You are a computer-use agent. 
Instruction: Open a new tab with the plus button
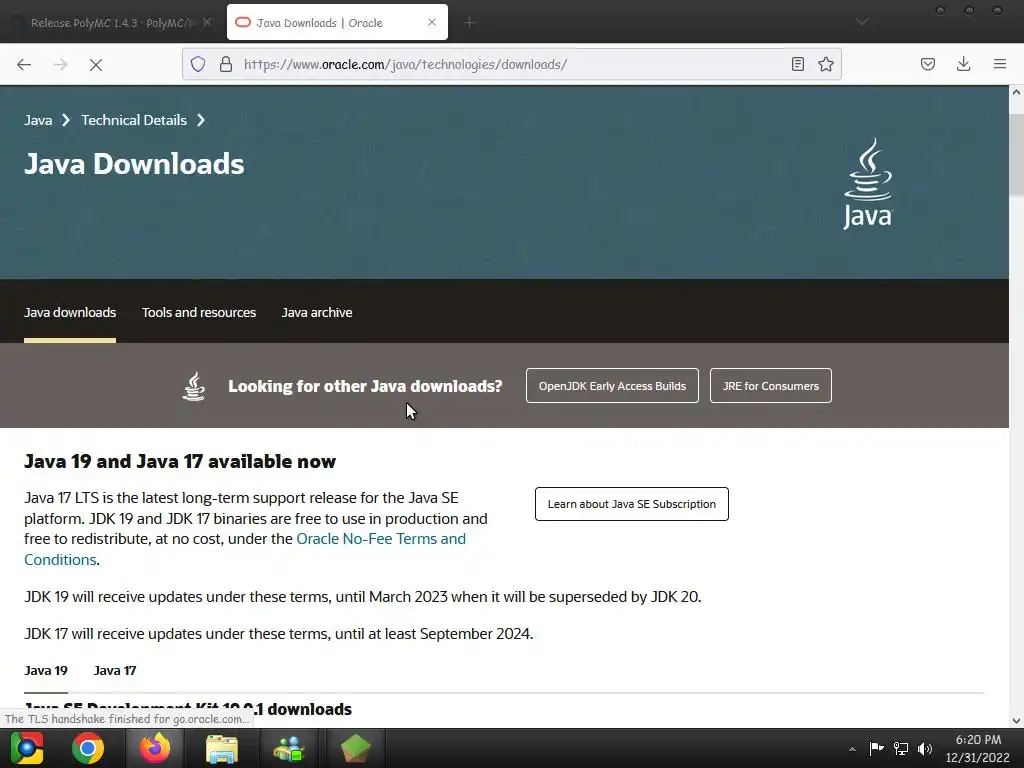(x=470, y=23)
